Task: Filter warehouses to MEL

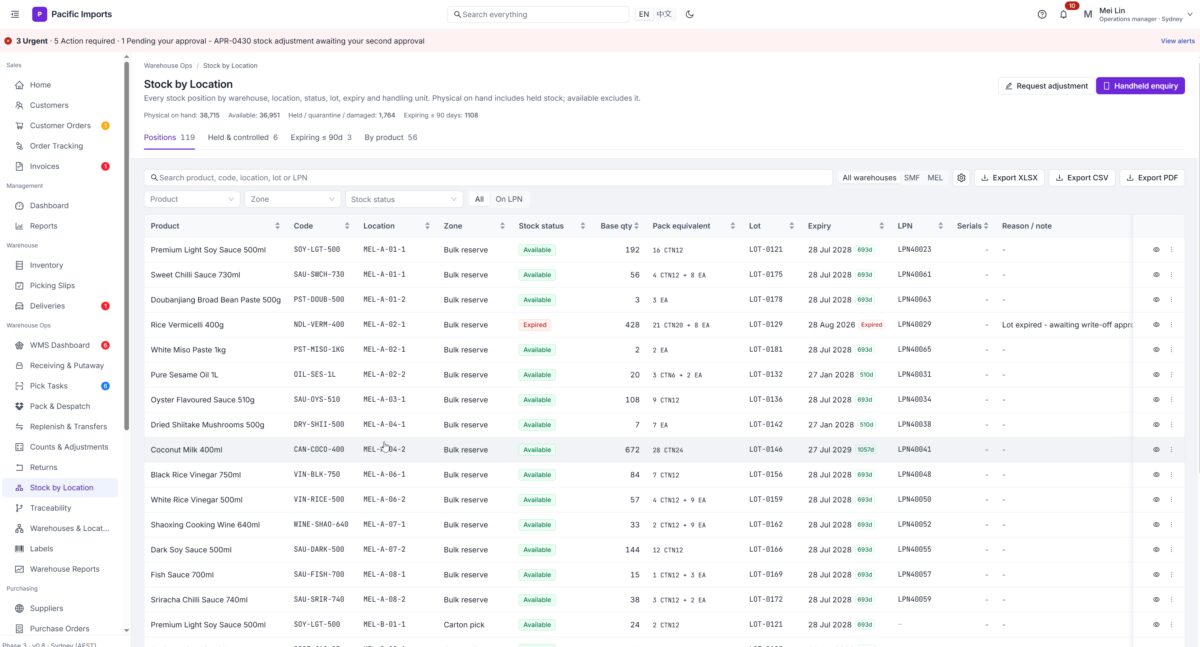Action: (935, 178)
